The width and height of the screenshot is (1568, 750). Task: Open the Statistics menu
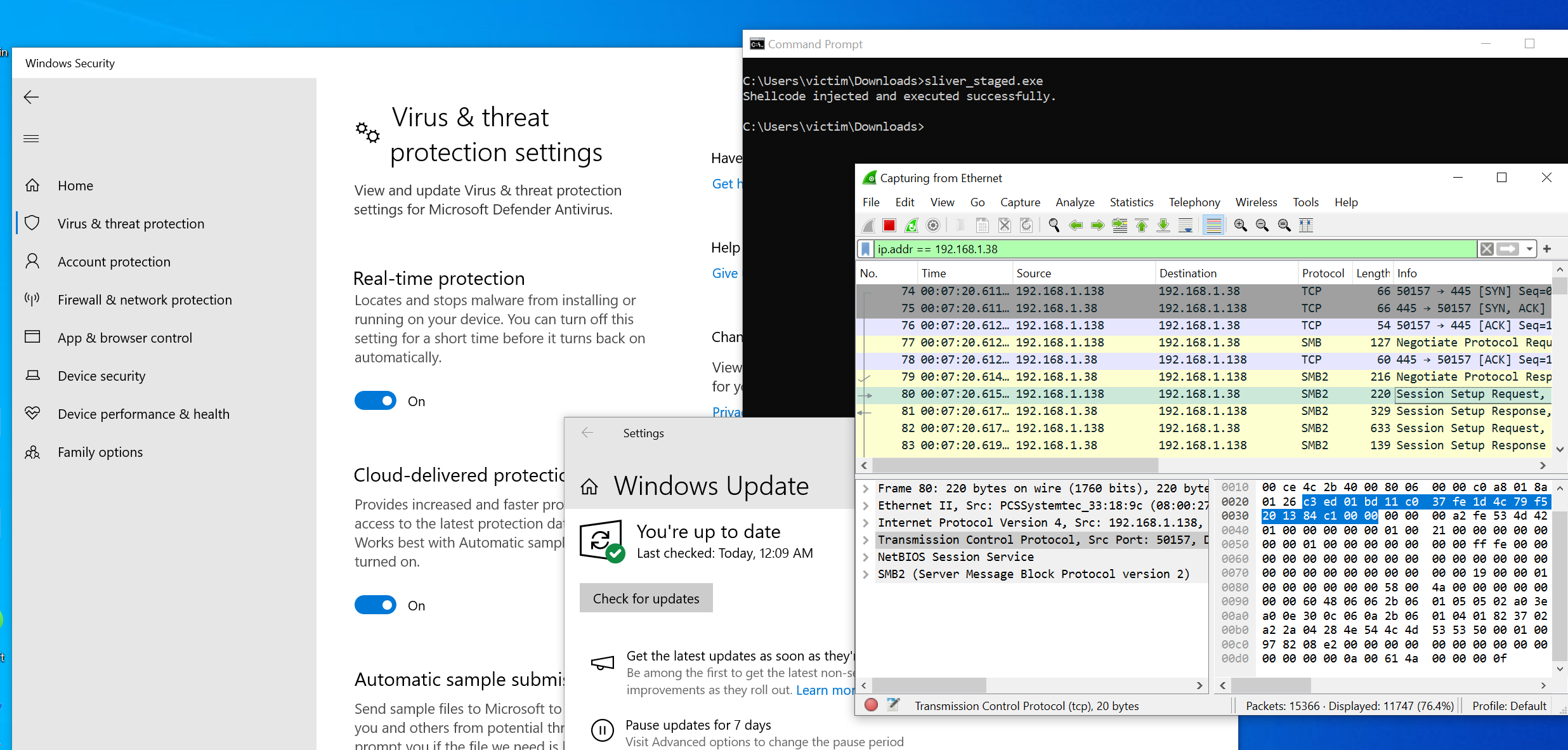[1131, 202]
